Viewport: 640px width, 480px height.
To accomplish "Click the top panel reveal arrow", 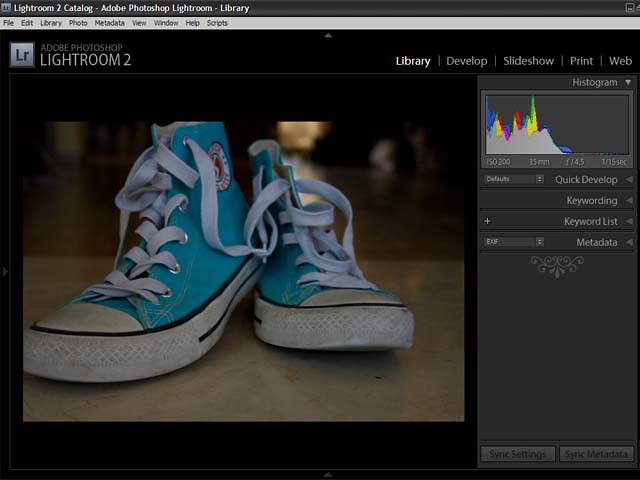I will pyautogui.click(x=328, y=36).
